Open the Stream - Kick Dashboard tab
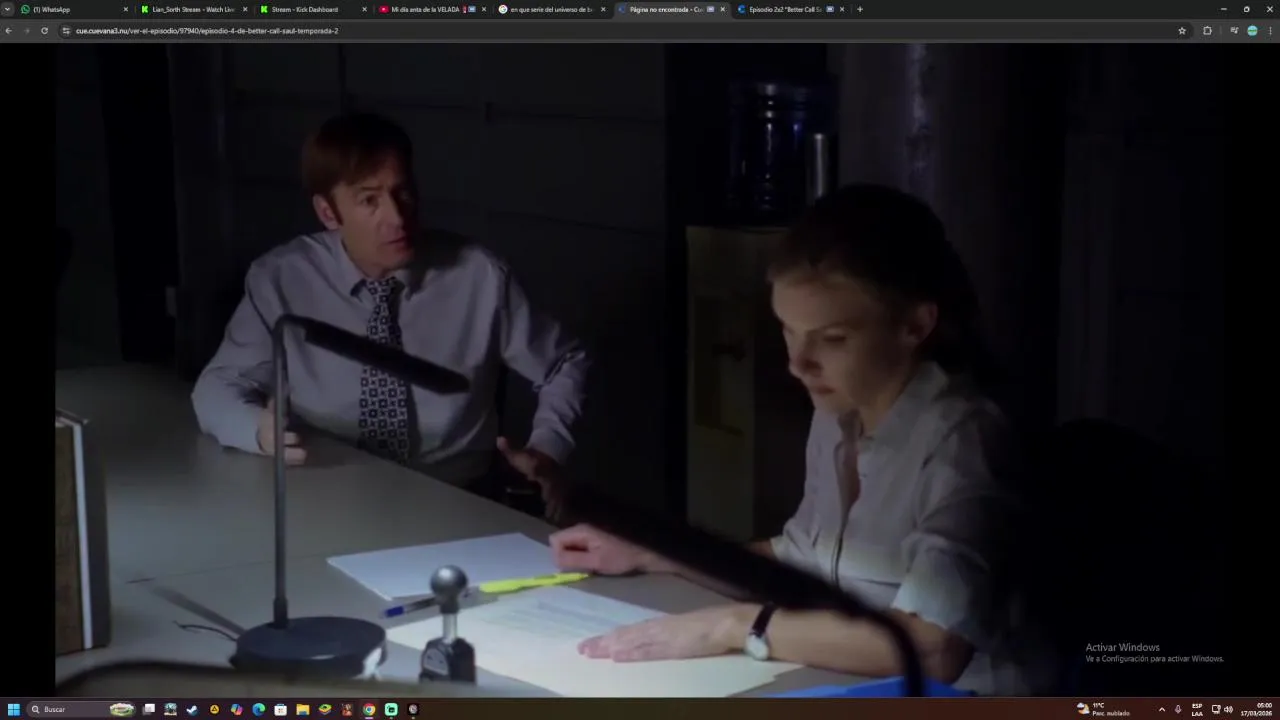Screen dimensions: 1280x720 click(312, 9)
